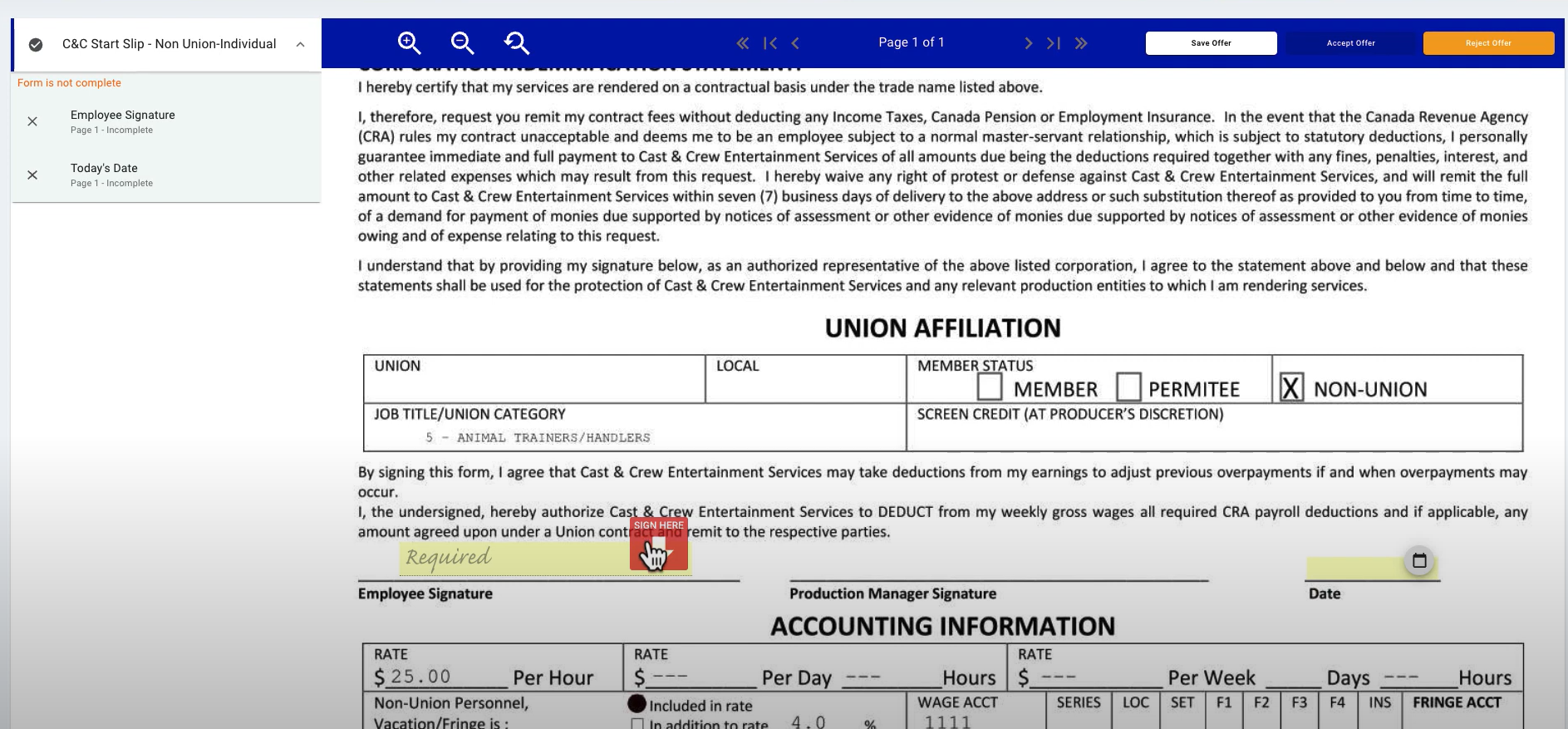Click the Page 1 of 1 indicator
1568x729 pixels.
pos(912,42)
